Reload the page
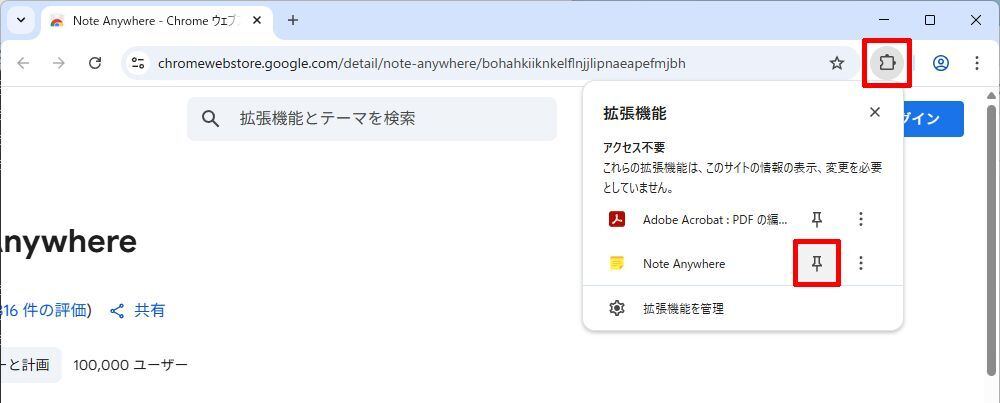 click(95, 63)
